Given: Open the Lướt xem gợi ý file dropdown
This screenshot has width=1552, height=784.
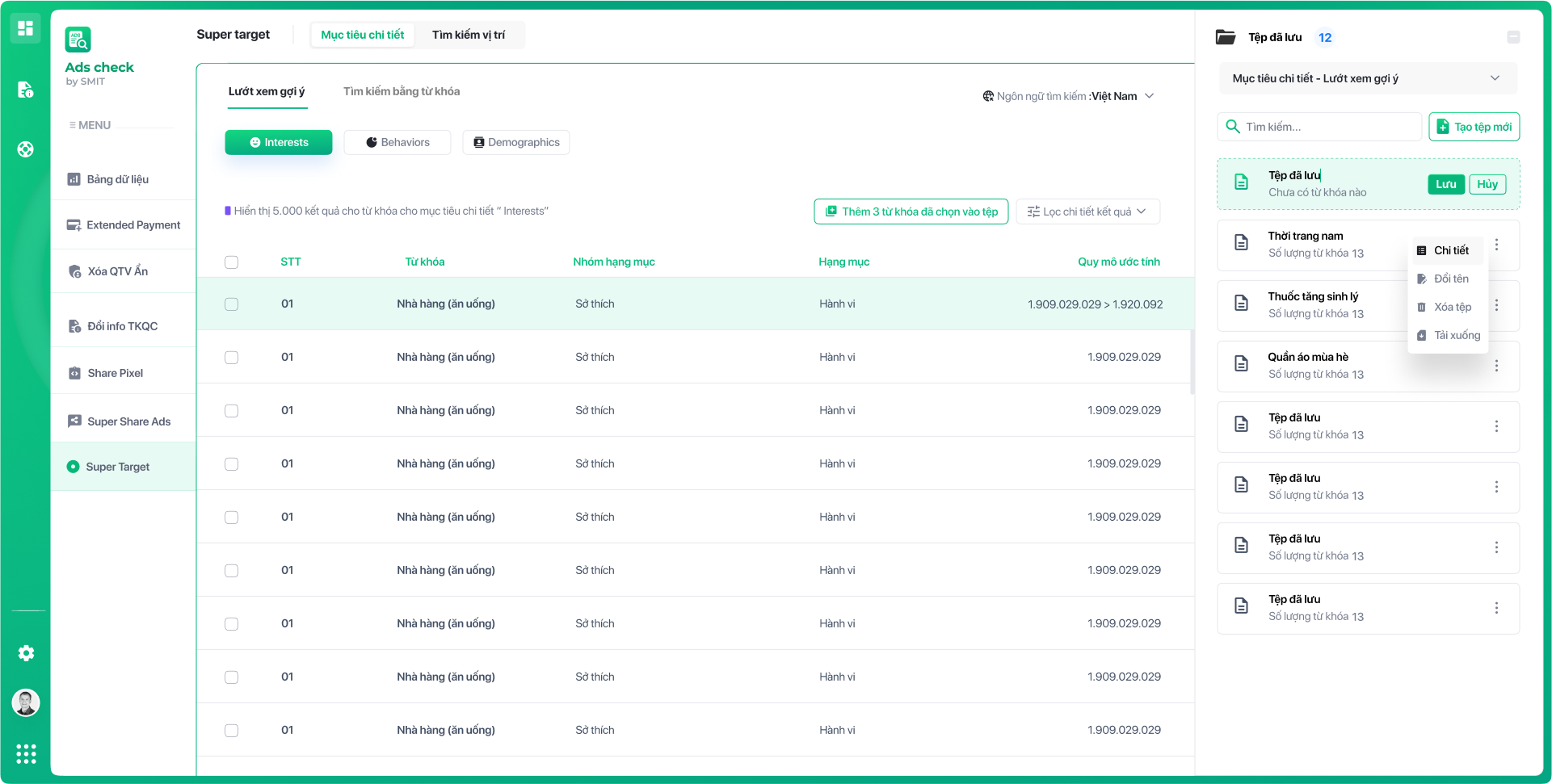Looking at the screenshot, I should click(1367, 78).
